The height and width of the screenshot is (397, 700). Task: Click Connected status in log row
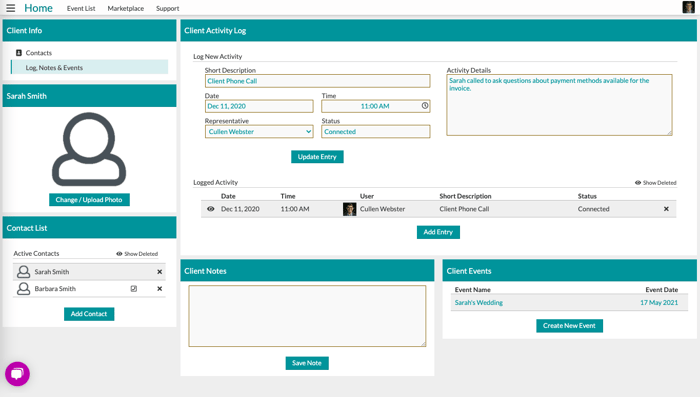tap(593, 209)
